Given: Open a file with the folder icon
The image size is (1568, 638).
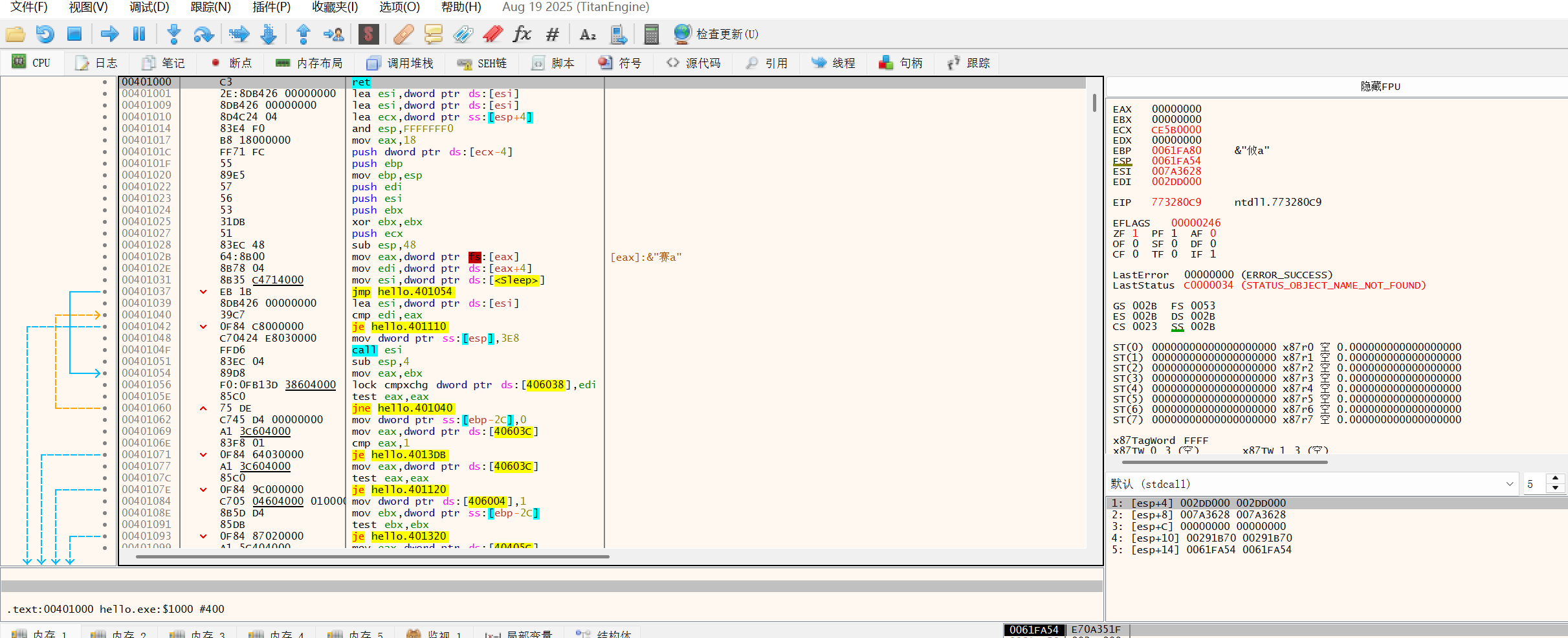Looking at the screenshot, I should tap(16, 34).
